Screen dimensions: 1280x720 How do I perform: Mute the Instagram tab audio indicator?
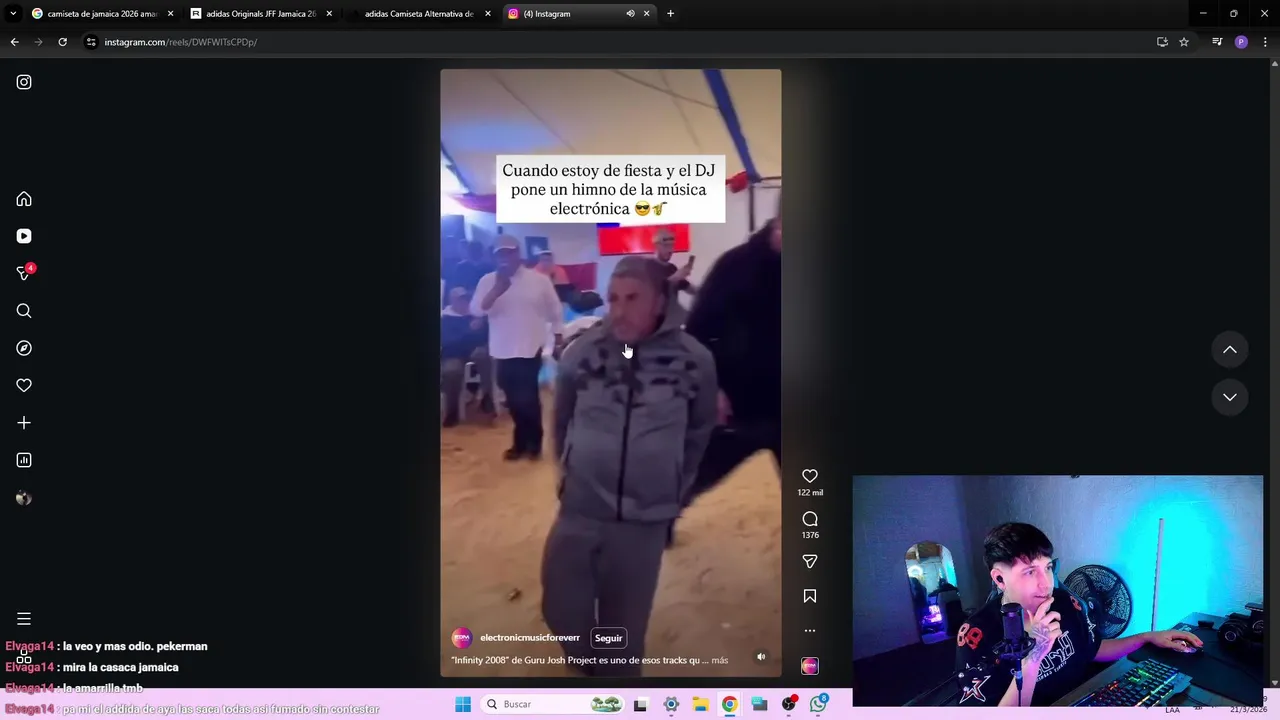pyautogui.click(x=630, y=14)
